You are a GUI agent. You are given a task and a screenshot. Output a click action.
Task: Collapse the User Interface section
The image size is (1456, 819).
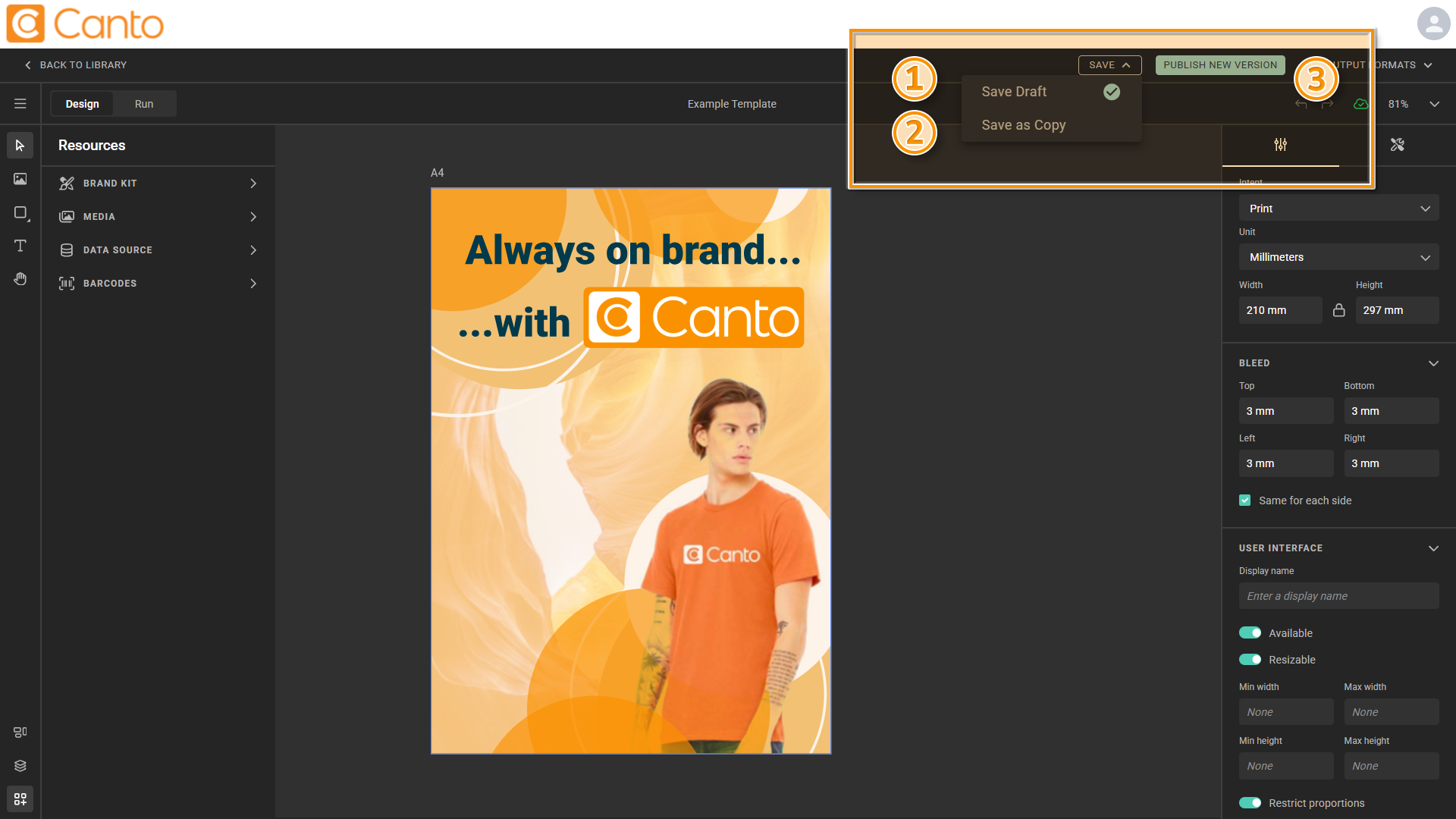click(x=1433, y=548)
